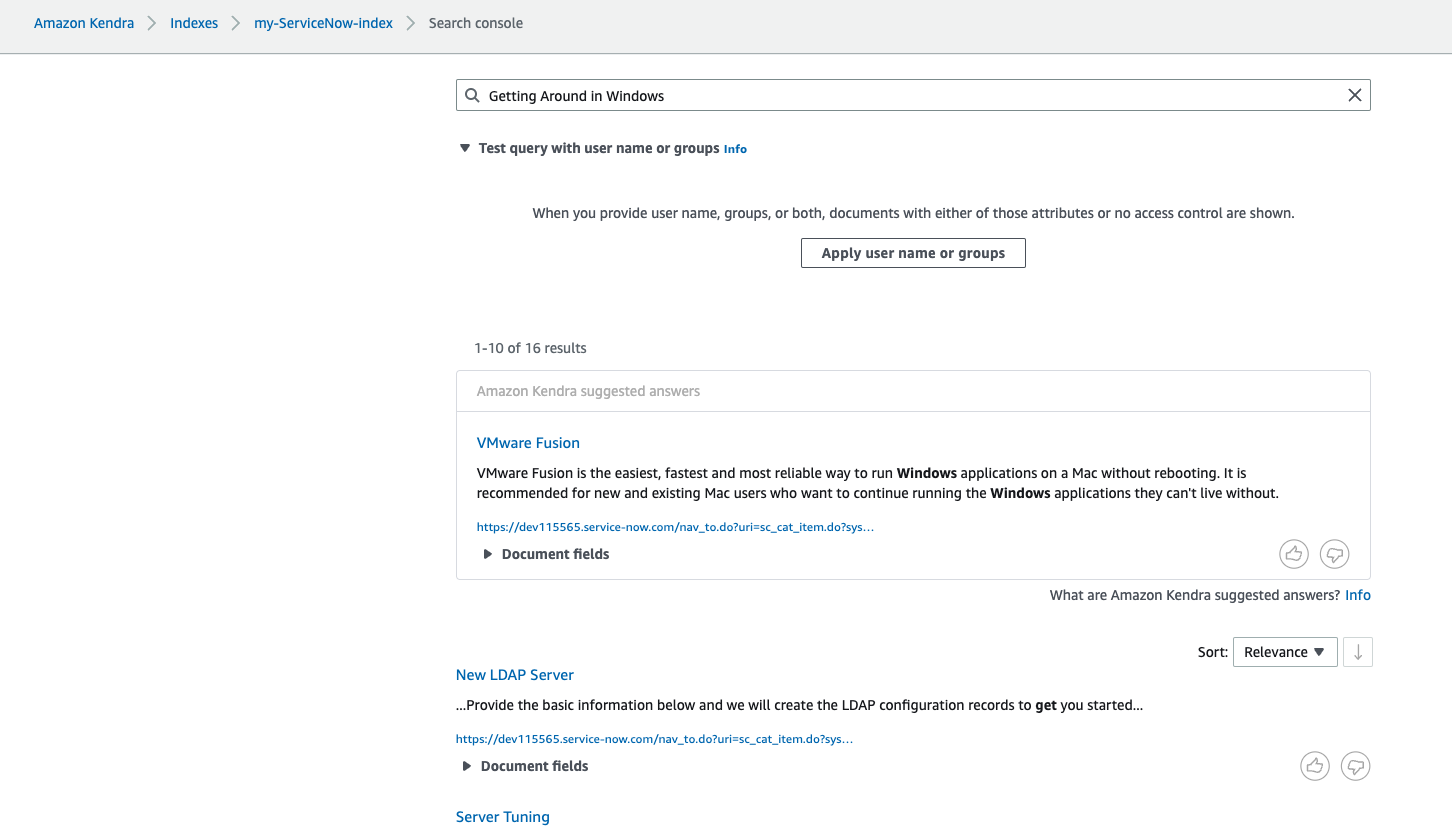Thumbs down the VMware Fusion suggested answer

[x=1335, y=553]
